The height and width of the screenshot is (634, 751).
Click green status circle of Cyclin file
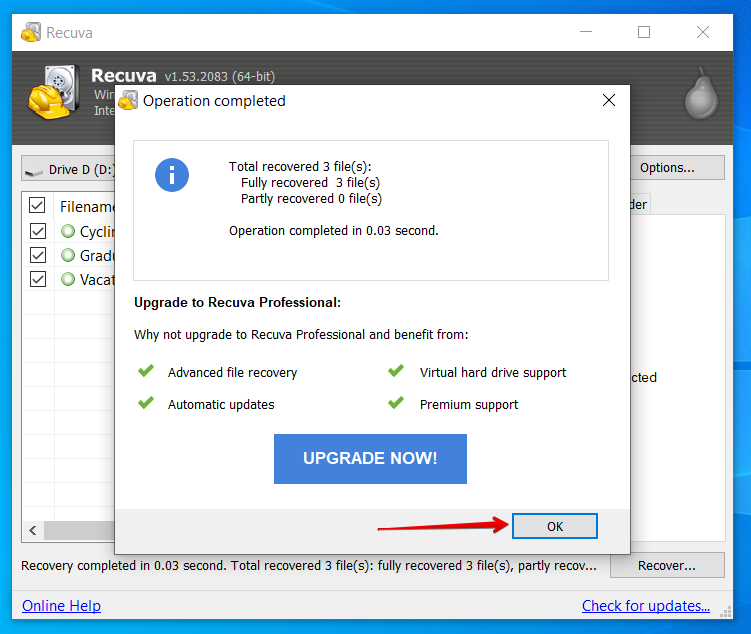(x=68, y=231)
